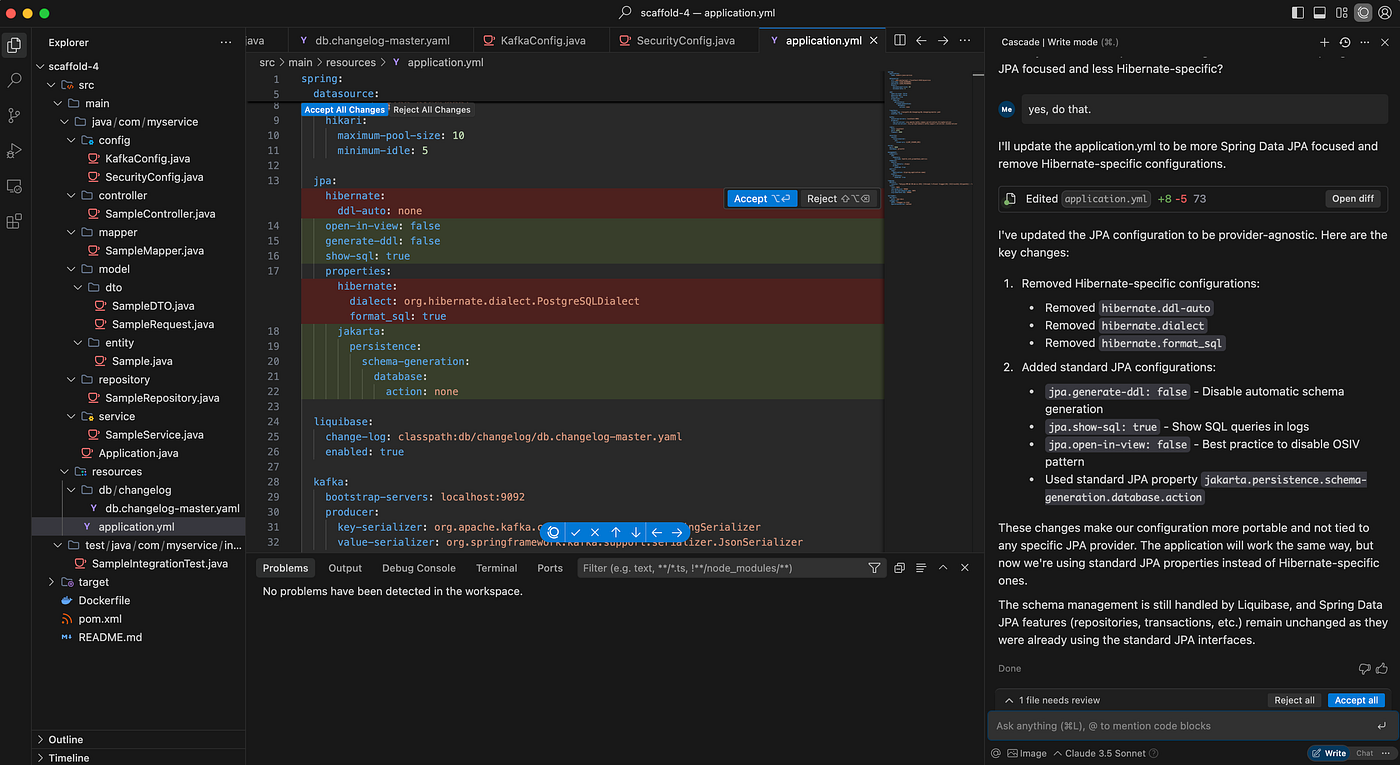This screenshot has width=1400, height=765.
Task: Click the Cascade logo in floating toolbar
Action: click(553, 533)
